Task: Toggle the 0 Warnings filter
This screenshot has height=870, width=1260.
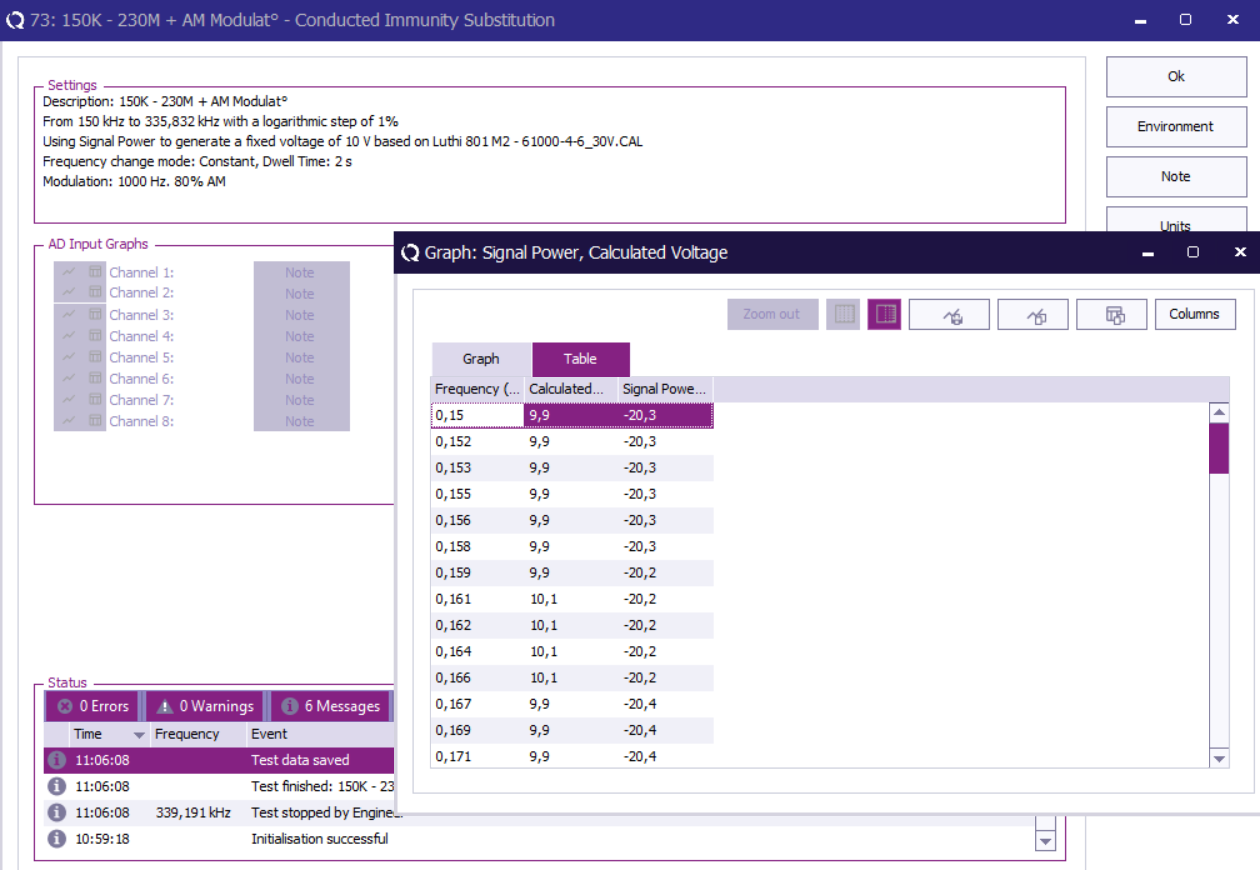Action: pos(205,706)
